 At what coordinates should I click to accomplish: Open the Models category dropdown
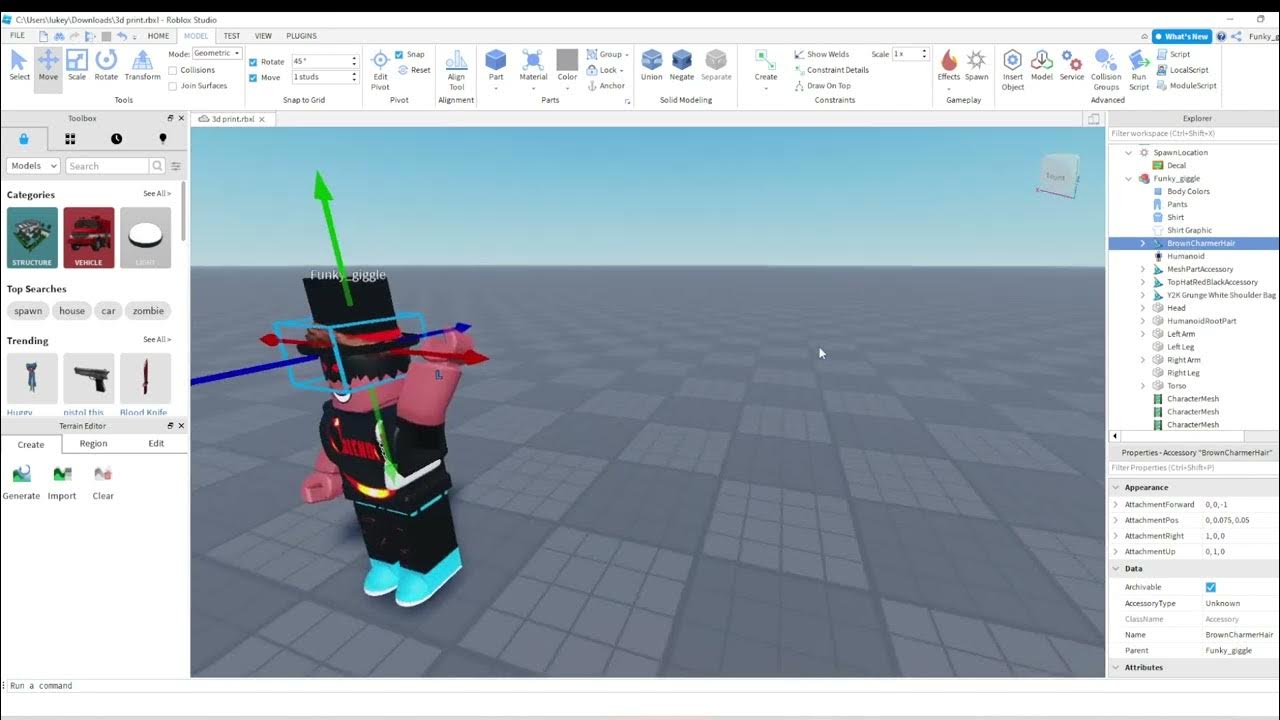pos(33,166)
